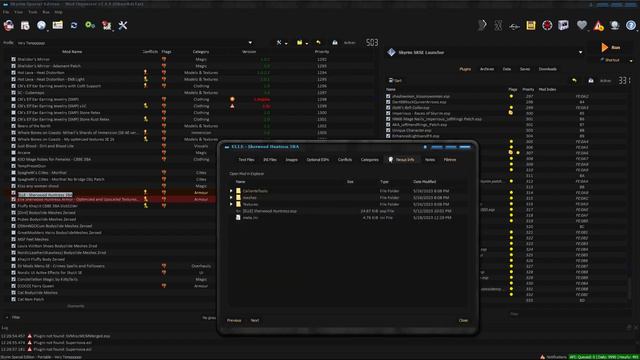
Task: Toggle the Bears of the North mod checkbox
Action: point(13,126)
